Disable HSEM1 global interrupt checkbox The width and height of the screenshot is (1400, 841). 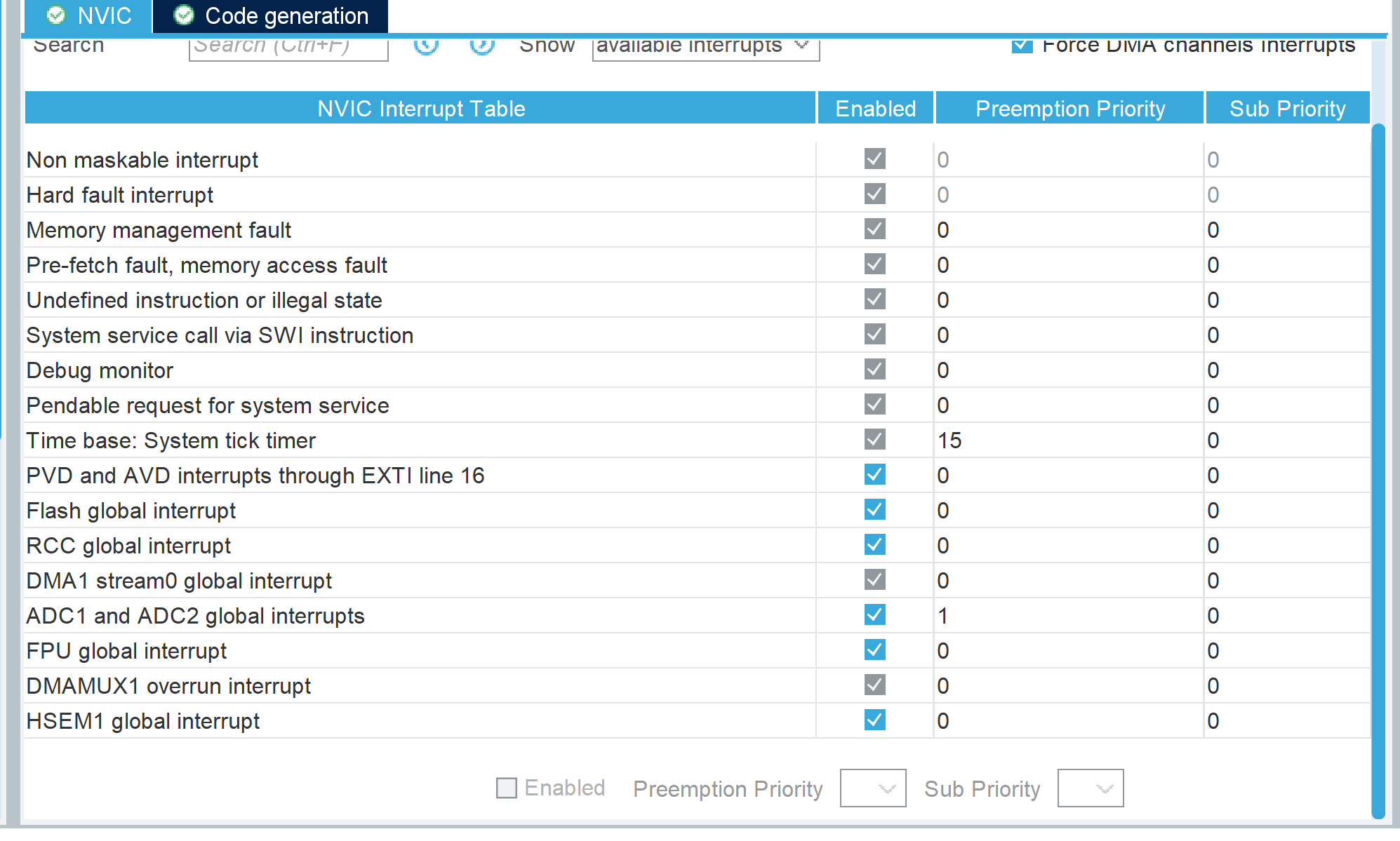(874, 720)
